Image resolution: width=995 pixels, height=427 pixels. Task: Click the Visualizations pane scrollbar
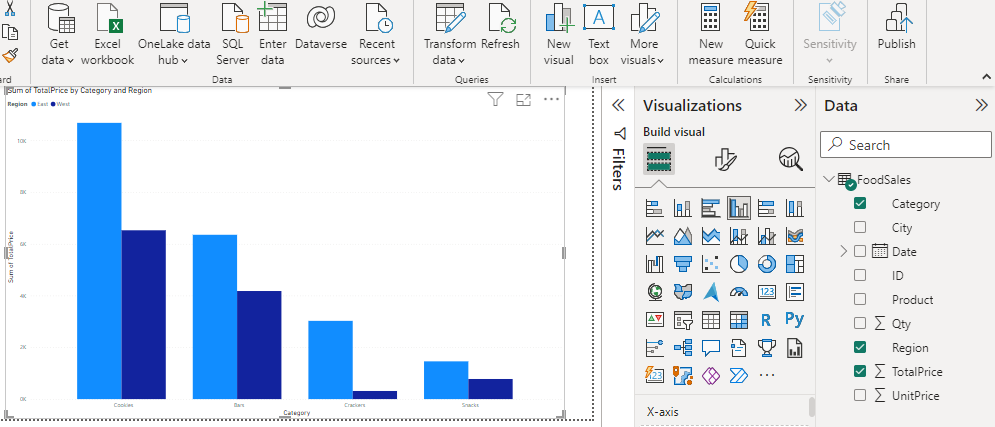point(812,407)
